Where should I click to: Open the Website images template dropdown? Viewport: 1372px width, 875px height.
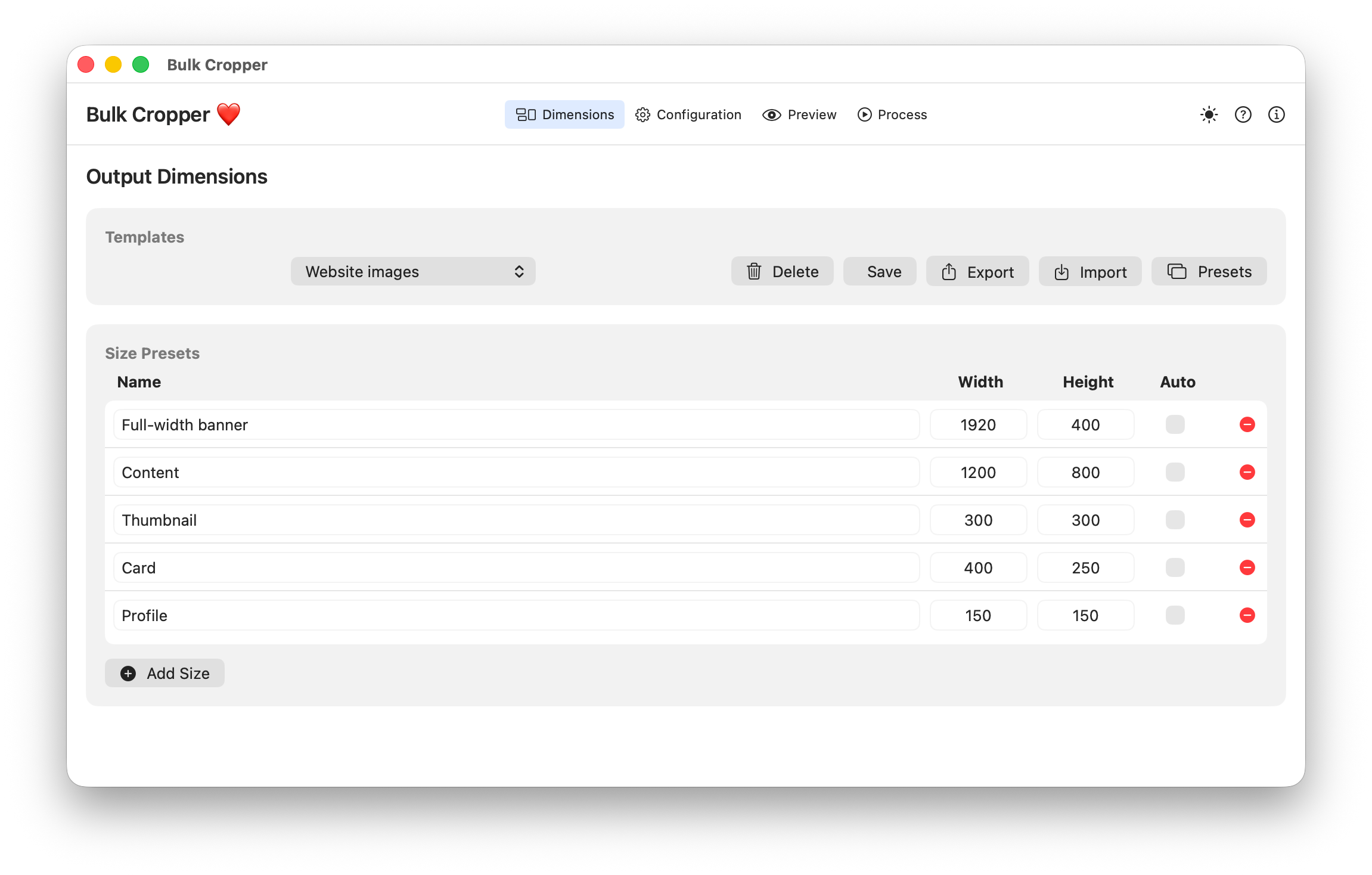click(413, 271)
